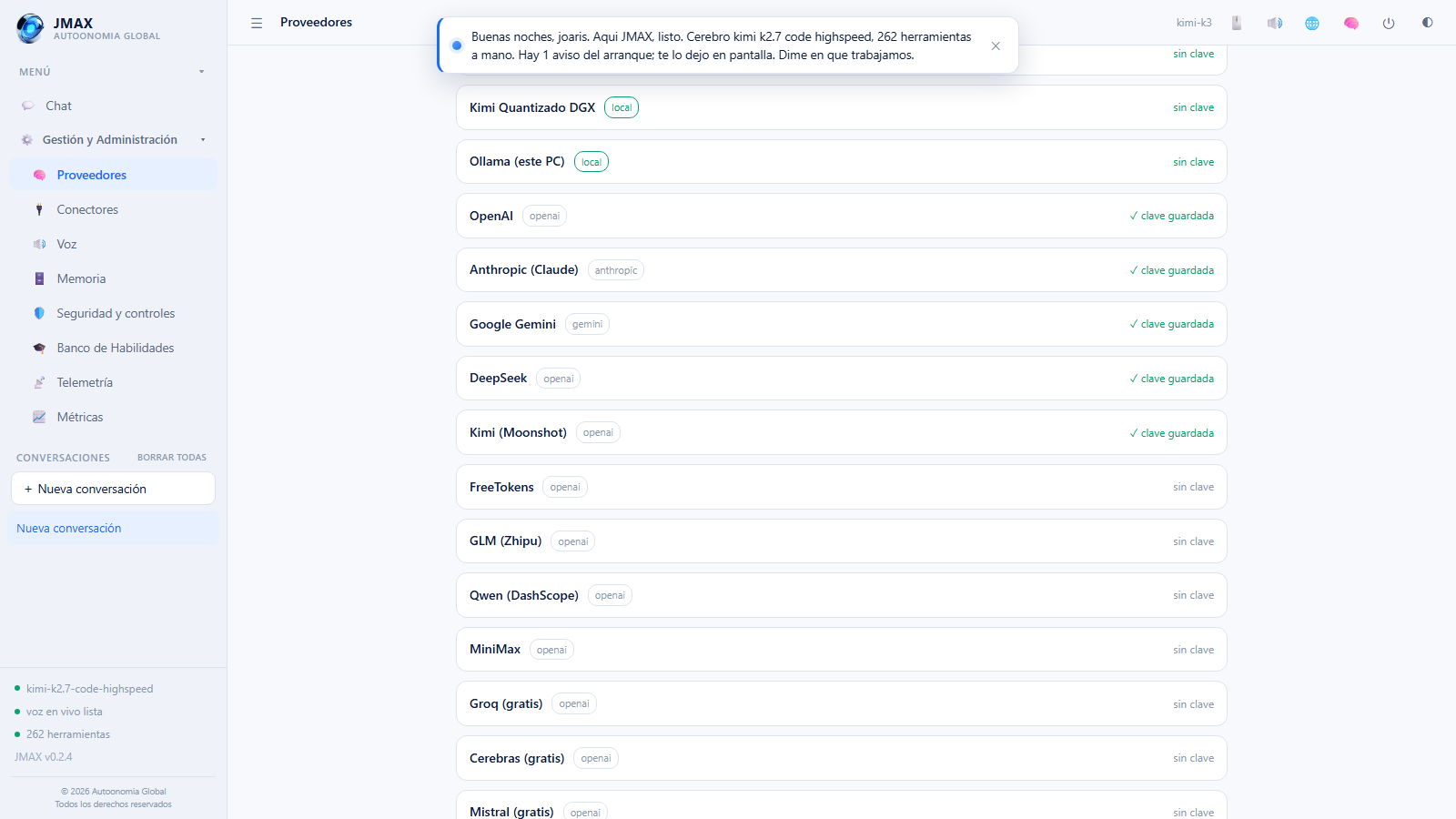Open Seguridad y controles
1456x819 pixels.
tap(113, 313)
